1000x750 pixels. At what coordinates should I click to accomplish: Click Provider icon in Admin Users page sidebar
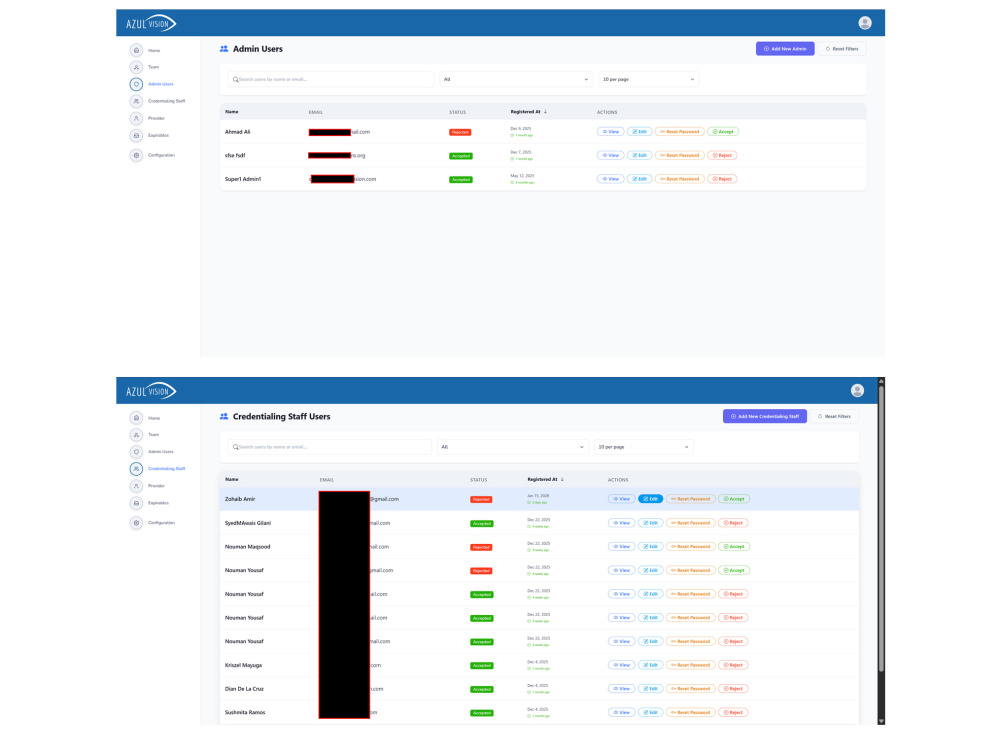pyautogui.click(x=136, y=119)
